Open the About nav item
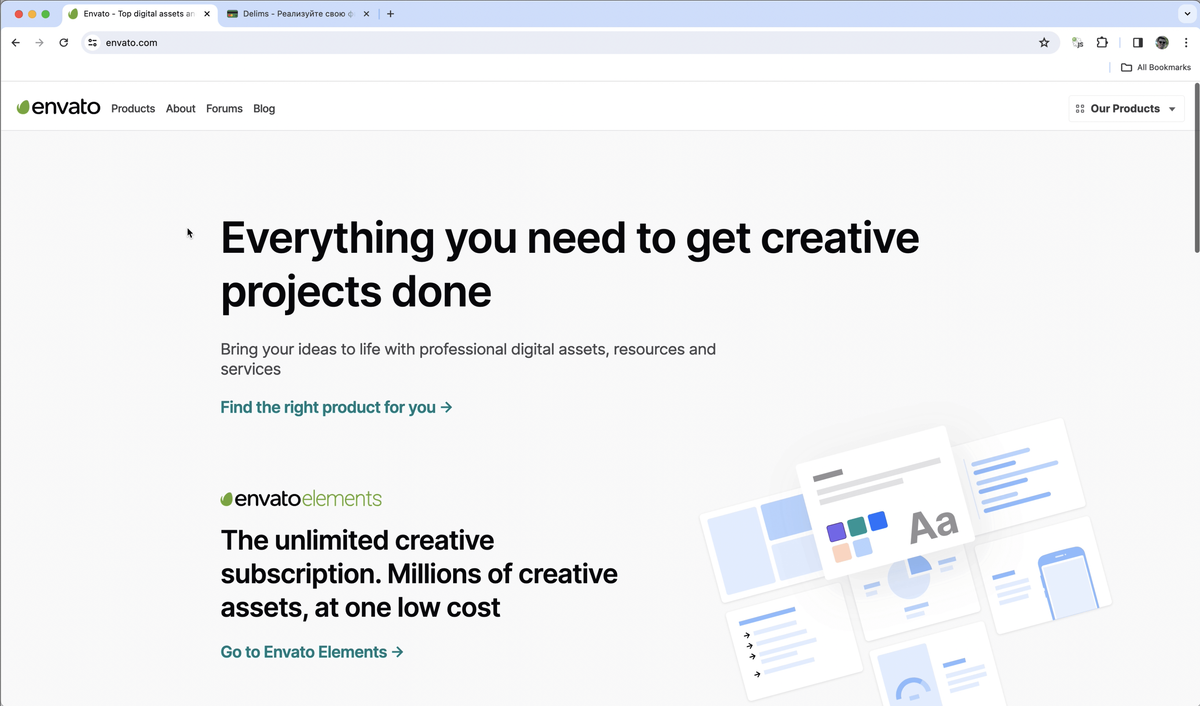The height and width of the screenshot is (706, 1200). [x=181, y=108]
